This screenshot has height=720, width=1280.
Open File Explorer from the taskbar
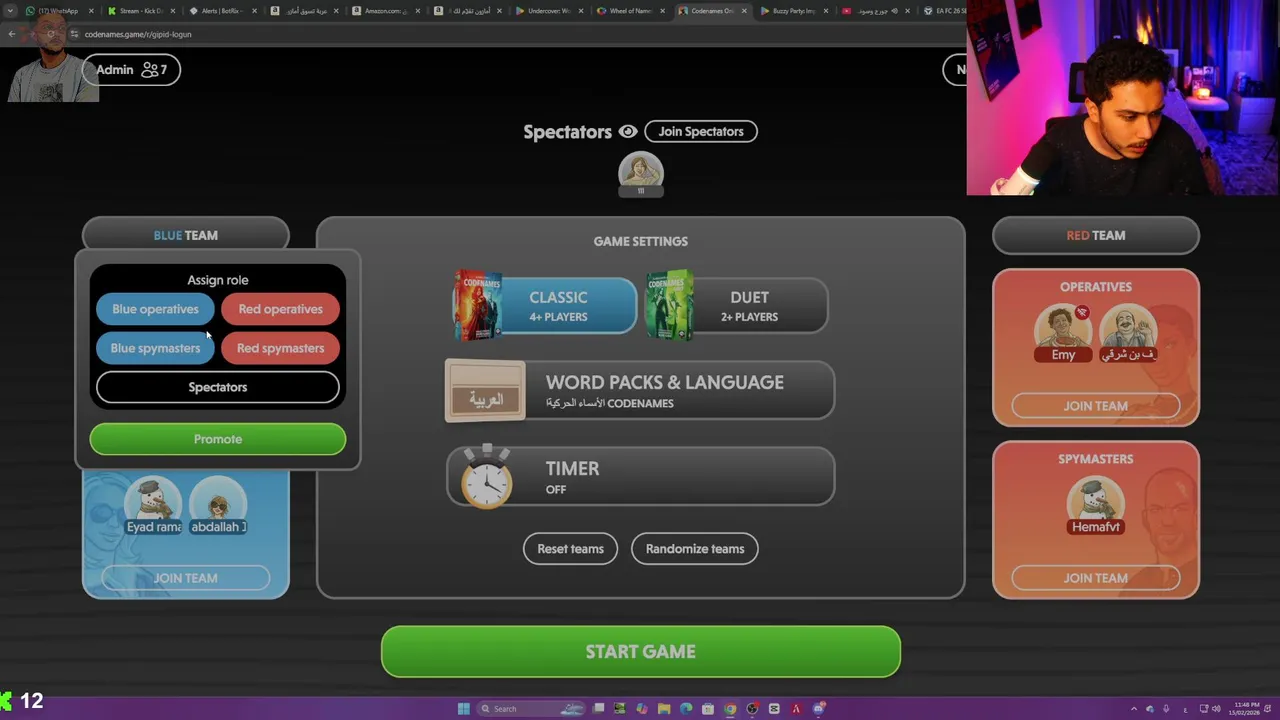664,709
